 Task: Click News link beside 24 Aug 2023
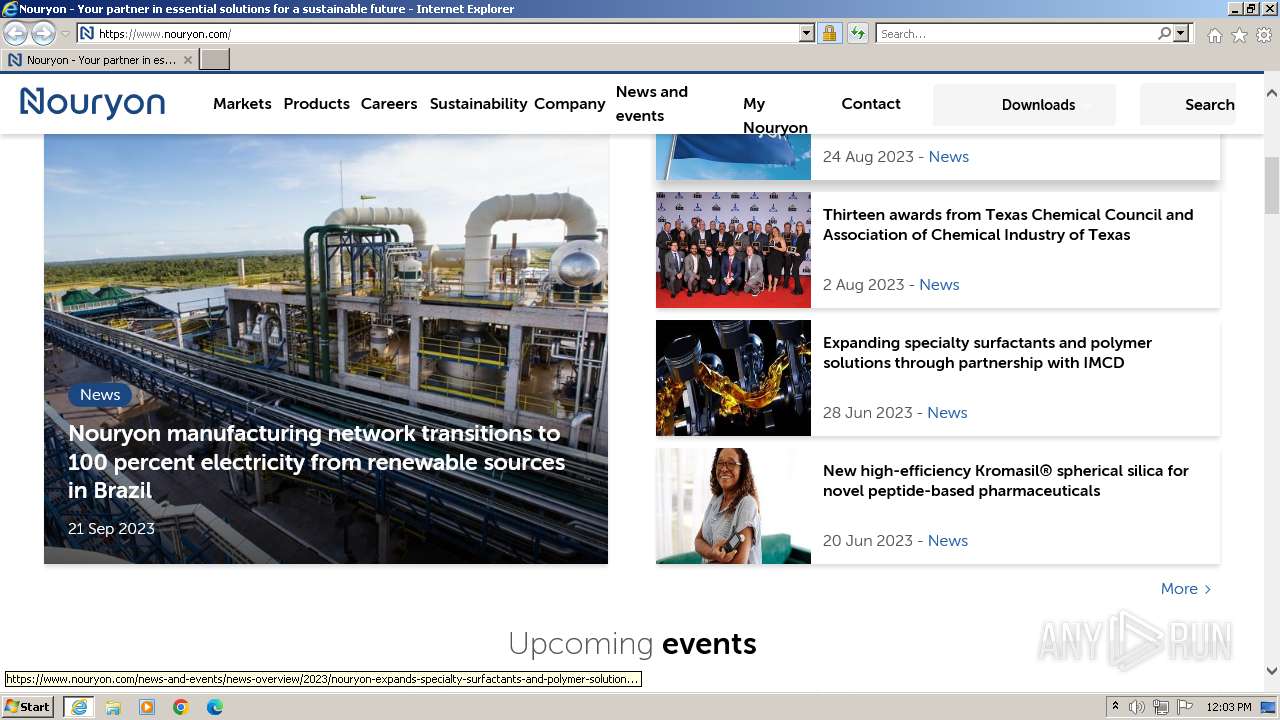(x=948, y=157)
